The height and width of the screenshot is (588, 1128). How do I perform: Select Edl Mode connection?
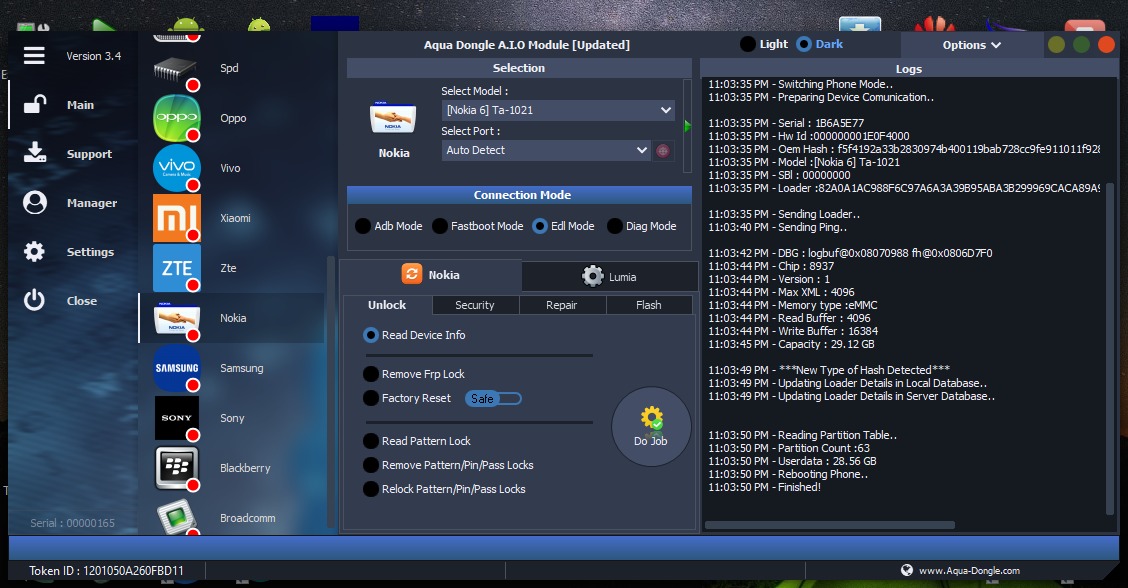pos(563,226)
